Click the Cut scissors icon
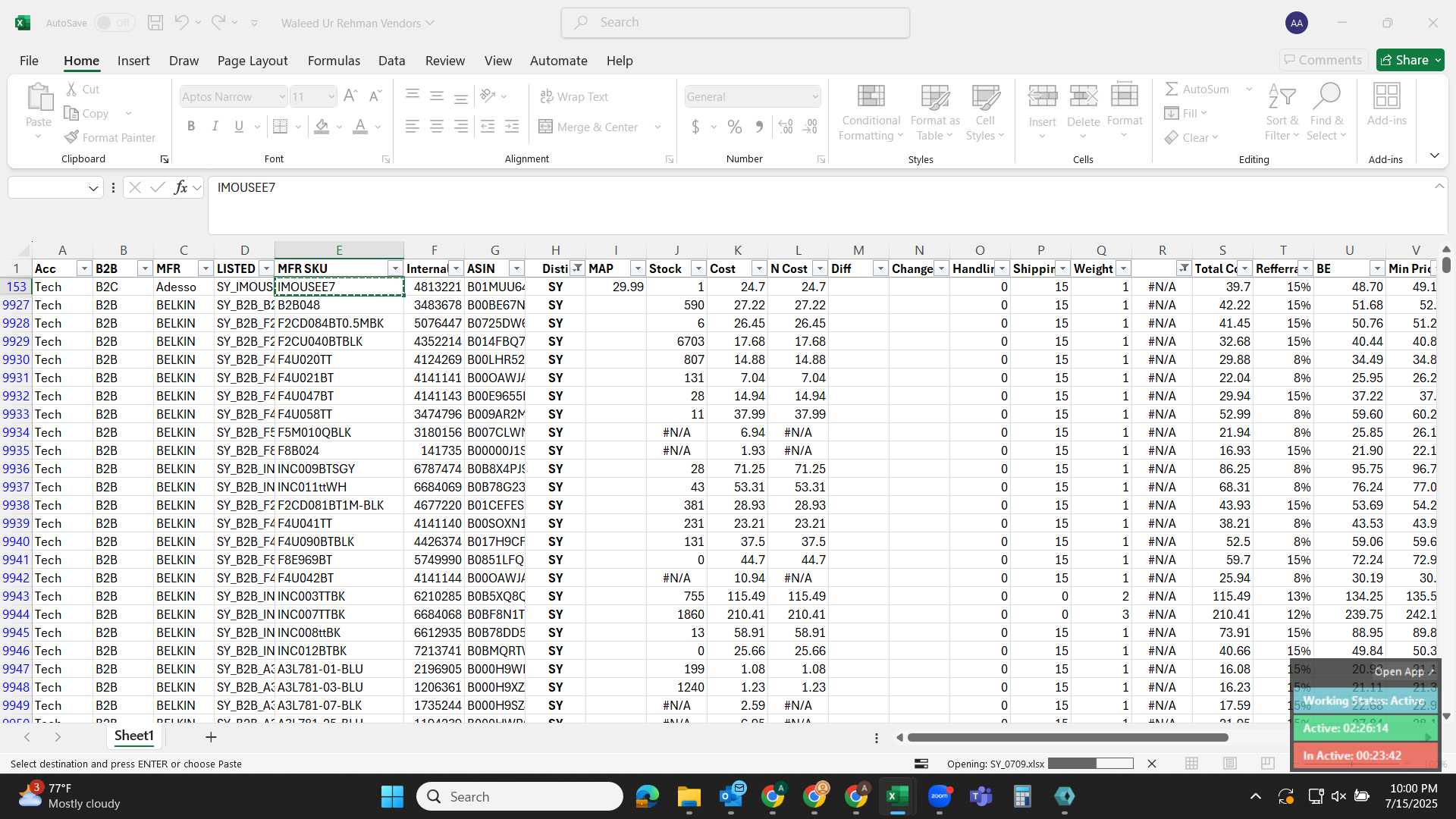 click(72, 89)
